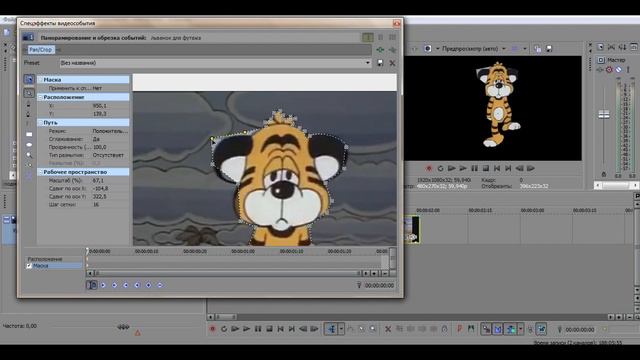Select the normal edit tool in bottom toolbar
Image resolution: width=640 pixels, height=360 pixels.
(331, 329)
